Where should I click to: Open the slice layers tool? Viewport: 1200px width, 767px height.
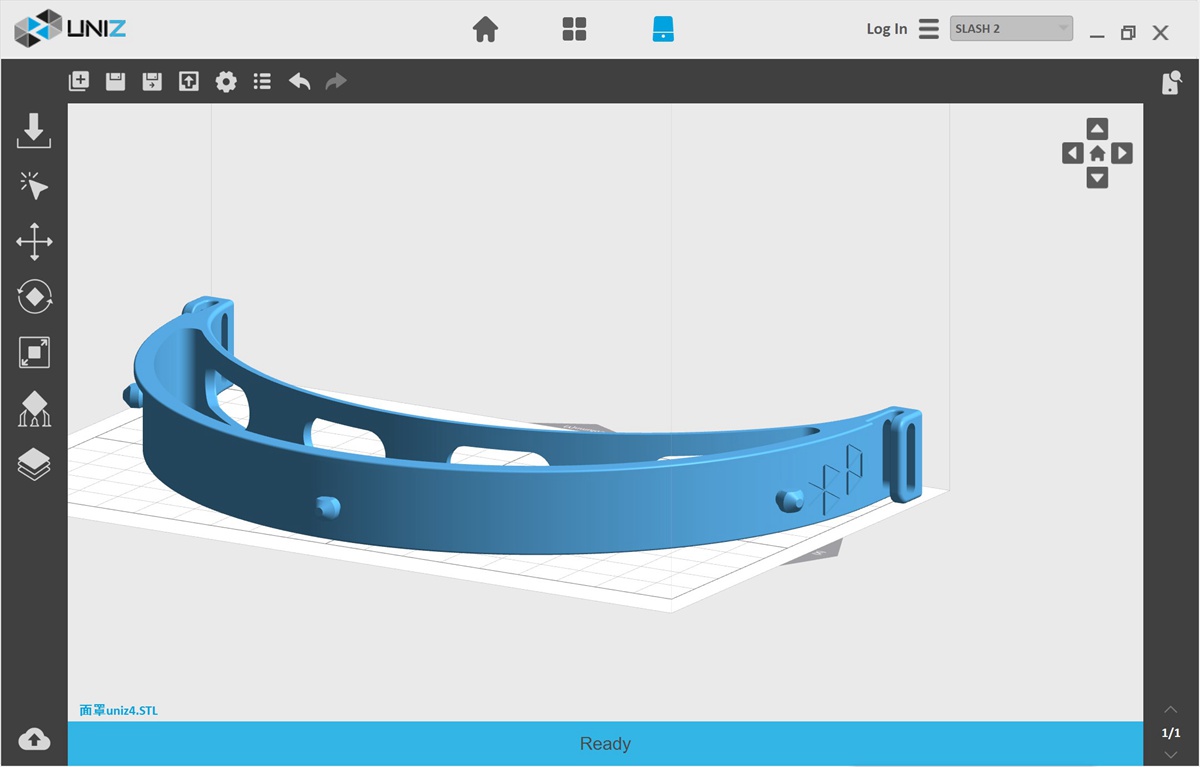coord(34,463)
